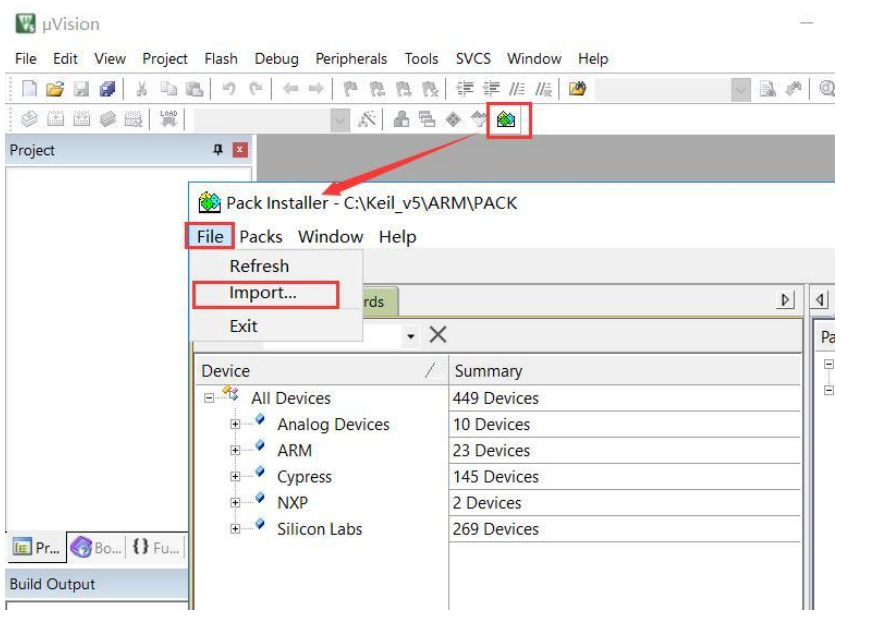874x618 pixels.
Task: Expand the Cypress device node
Action: tap(235, 476)
